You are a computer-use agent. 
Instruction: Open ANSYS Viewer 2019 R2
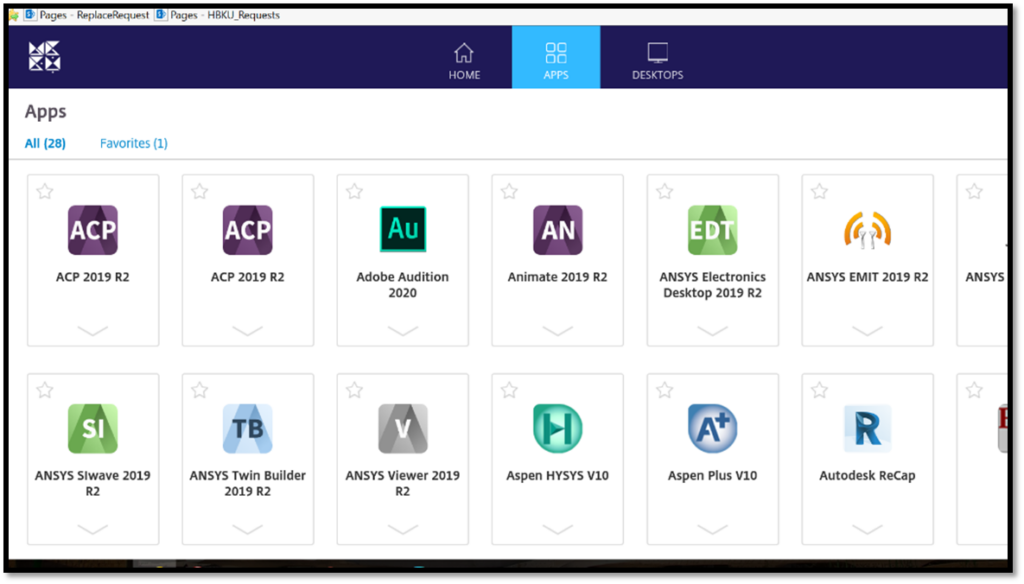click(402, 428)
